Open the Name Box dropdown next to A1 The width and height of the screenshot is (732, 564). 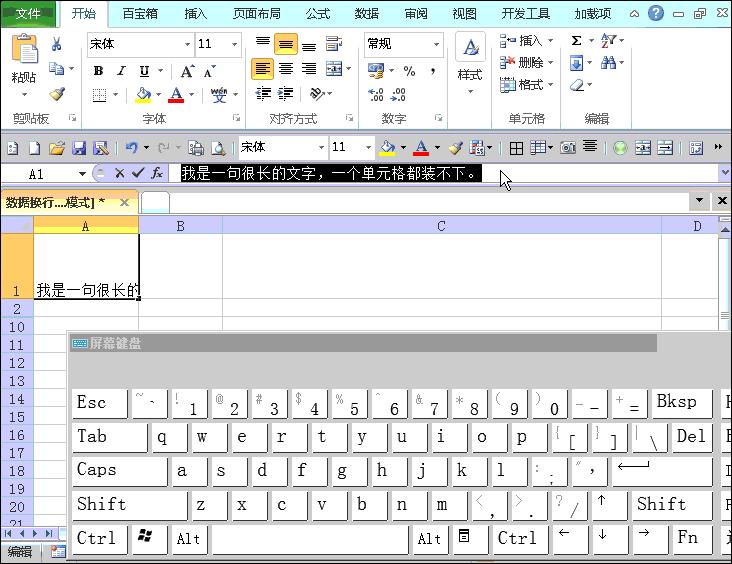point(82,174)
